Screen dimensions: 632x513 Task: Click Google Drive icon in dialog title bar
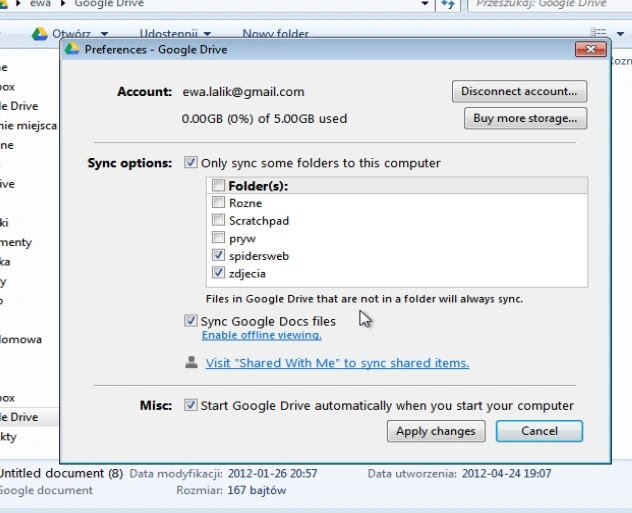pos(72,49)
